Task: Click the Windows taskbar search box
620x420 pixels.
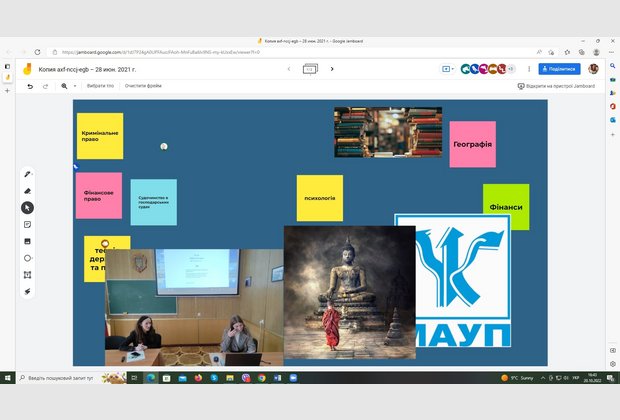Action: [x=60, y=378]
